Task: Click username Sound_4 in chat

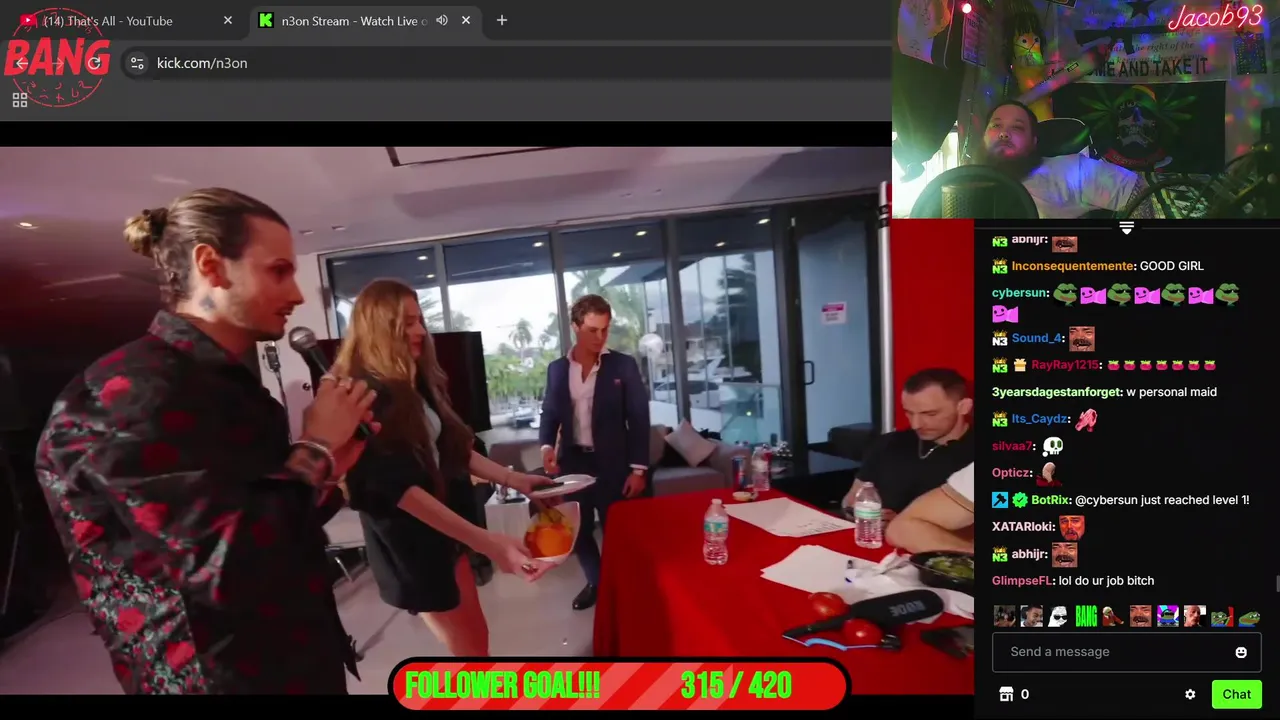Action: [x=1036, y=338]
